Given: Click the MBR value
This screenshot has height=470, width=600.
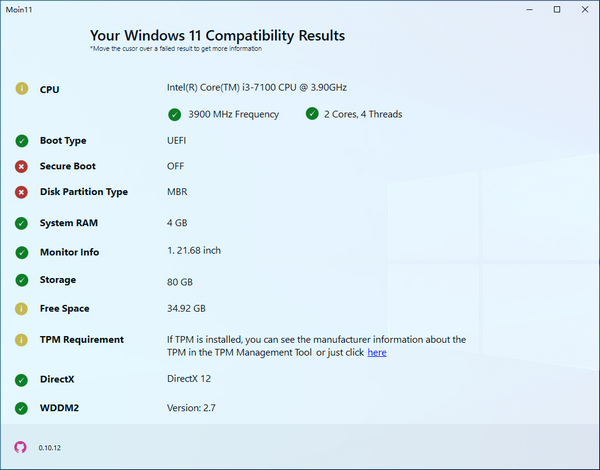Looking at the screenshot, I should (177, 192).
